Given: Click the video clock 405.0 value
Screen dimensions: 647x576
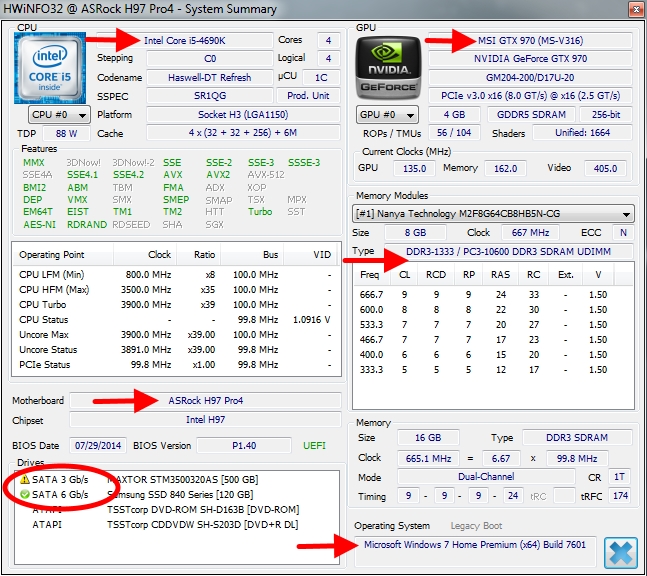Looking at the screenshot, I should (605, 168).
